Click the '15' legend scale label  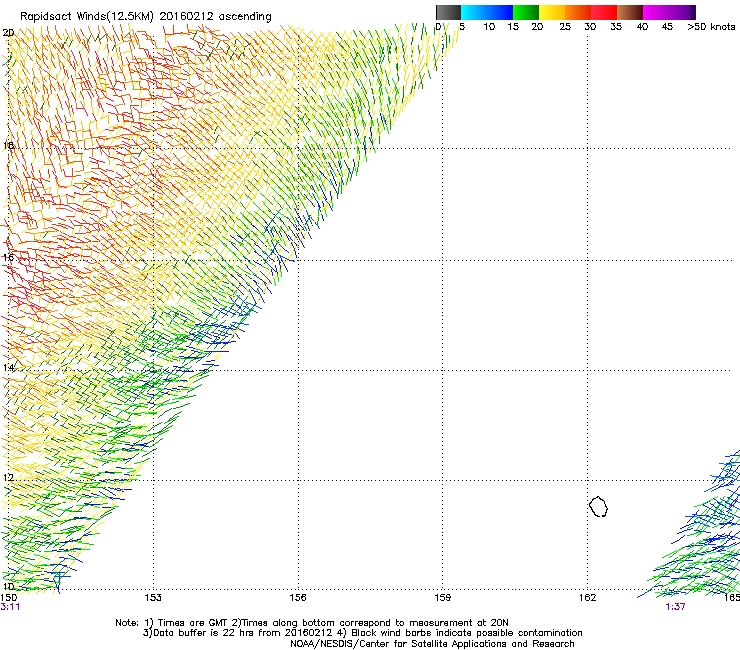coord(513,27)
